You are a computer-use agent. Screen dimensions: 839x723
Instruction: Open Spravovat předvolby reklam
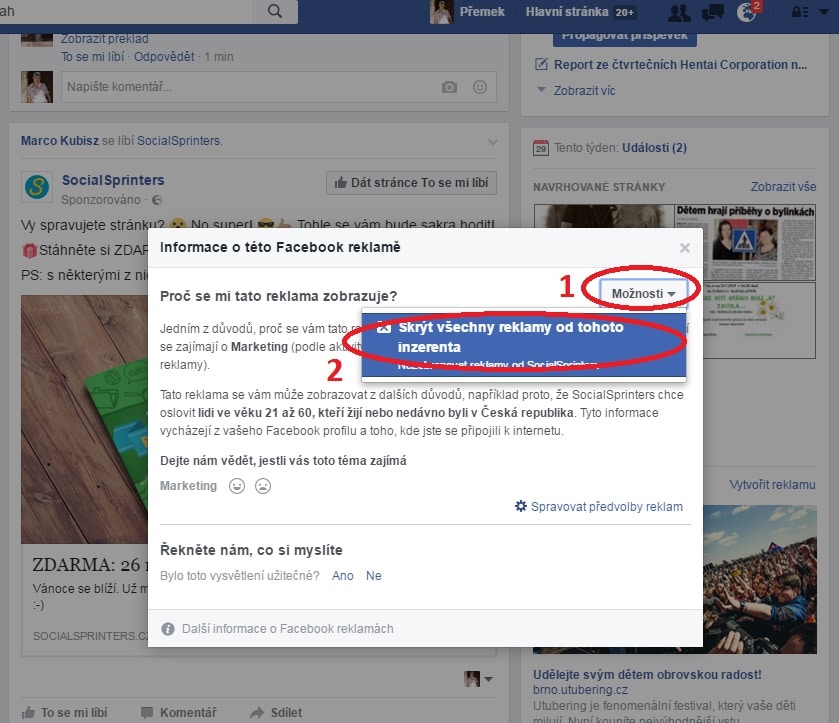pyautogui.click(x=599, y=507)
